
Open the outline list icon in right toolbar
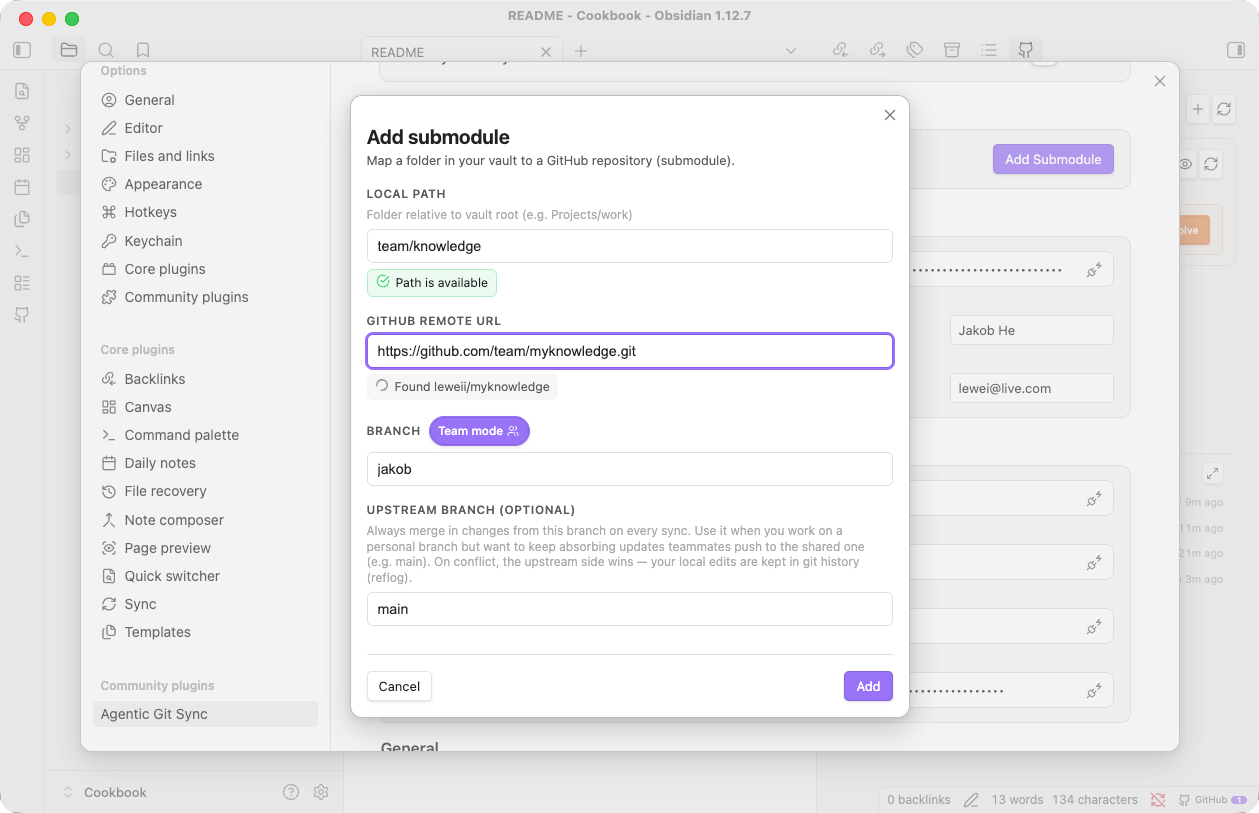click(989, 50)
